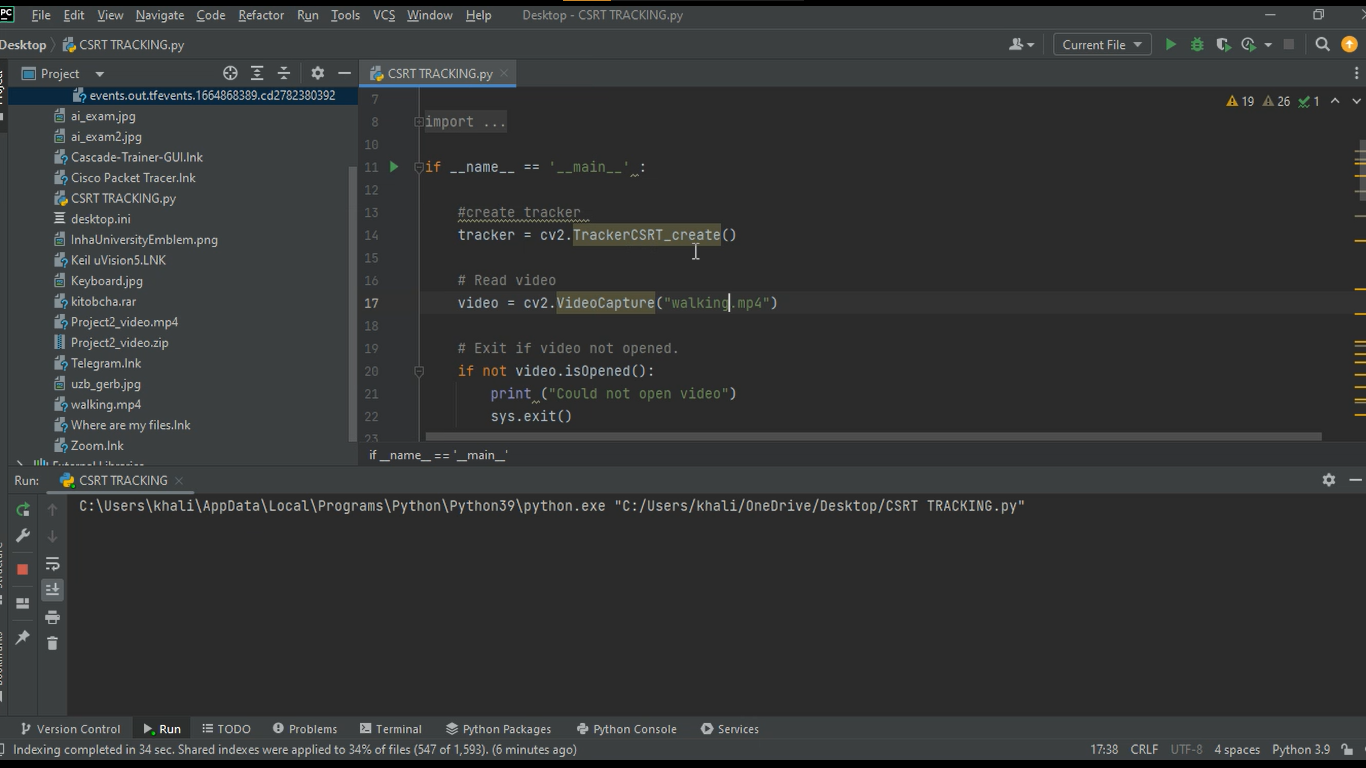The image size is (1366, 768).
Task: Switch to the Python Console tab
Action: point(626,728)
